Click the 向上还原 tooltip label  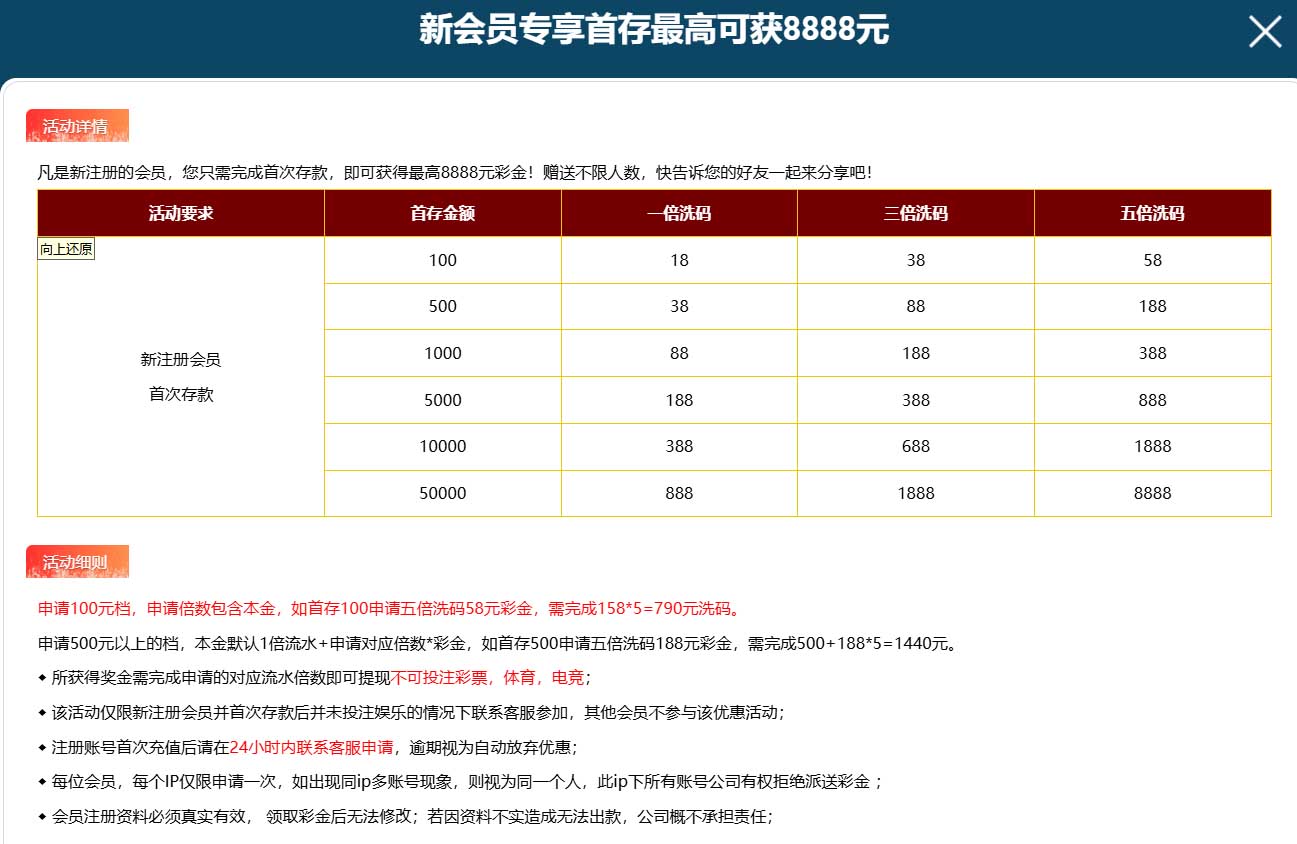click(66, 249)
